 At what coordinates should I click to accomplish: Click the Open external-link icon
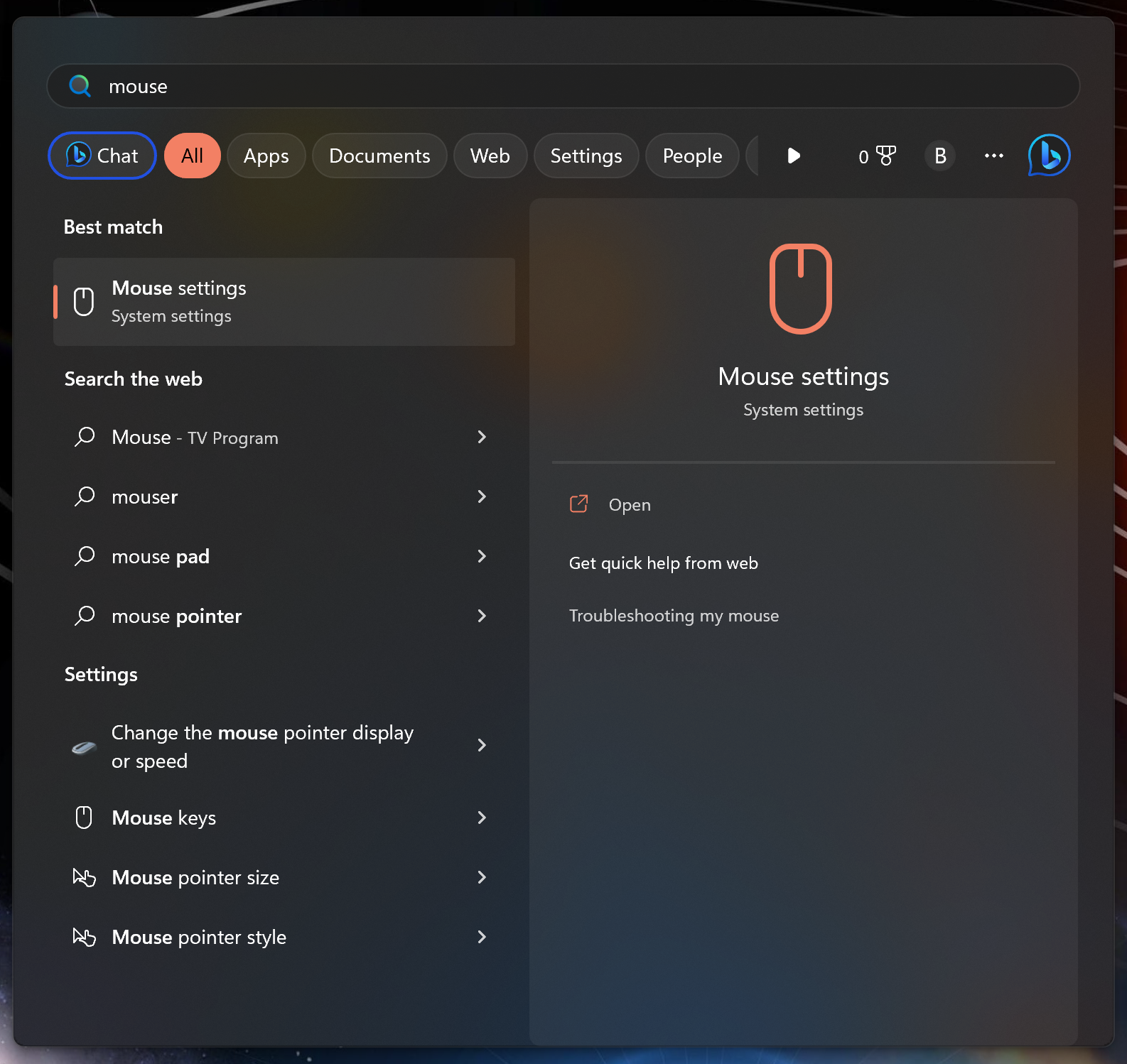(579, 504)
